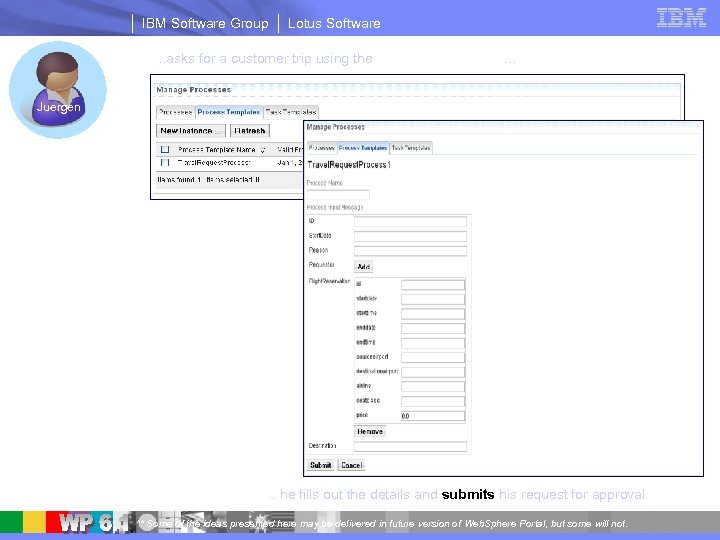Click the airline input field
720x540 pixels.
(433, 387)
